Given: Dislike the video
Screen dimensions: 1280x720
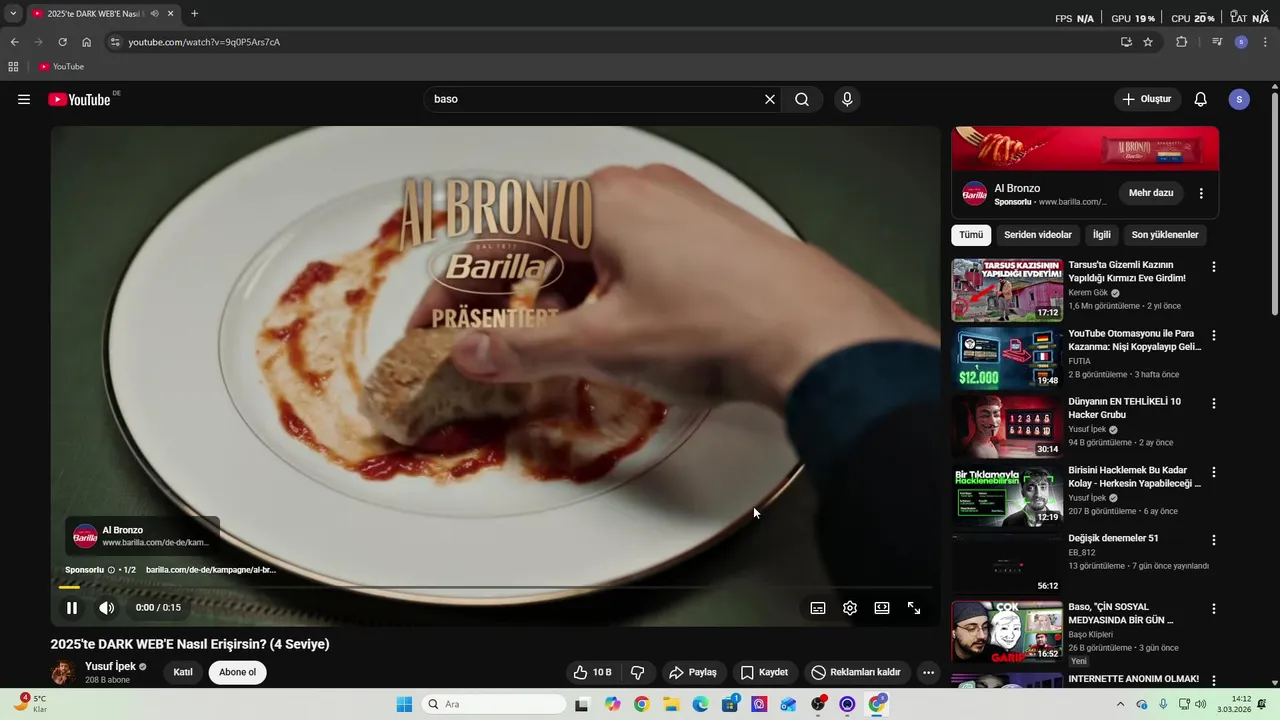Looking at the screenshot, I should pyautogui.click(x=638, y=672).
